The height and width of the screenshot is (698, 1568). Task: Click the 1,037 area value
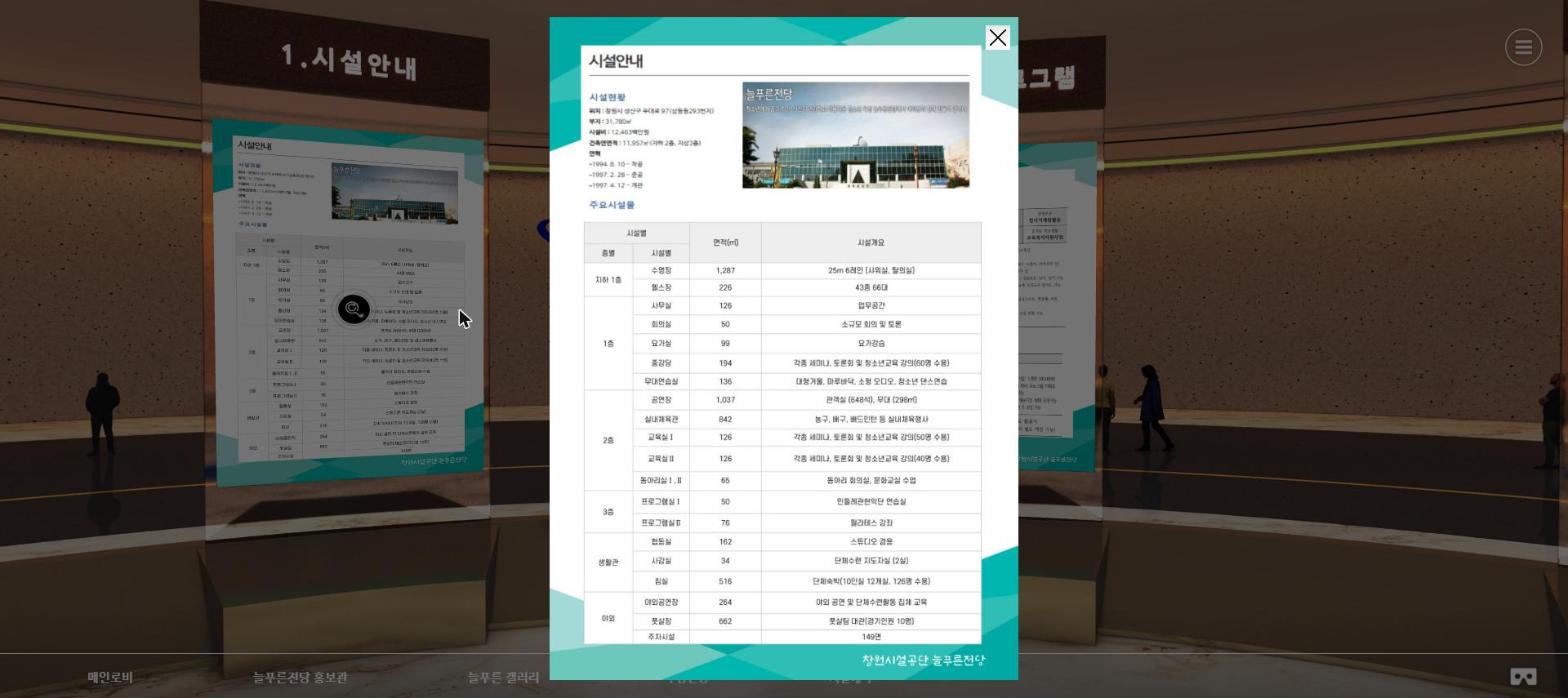point(725,400)
